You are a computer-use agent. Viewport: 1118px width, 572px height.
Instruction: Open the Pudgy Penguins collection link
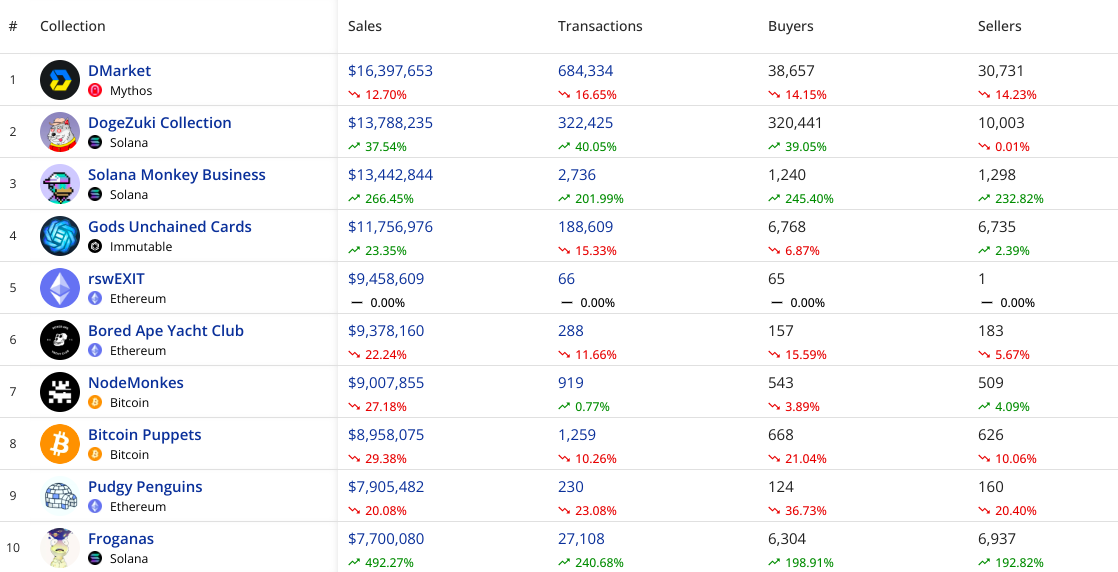tap(145, 487)
